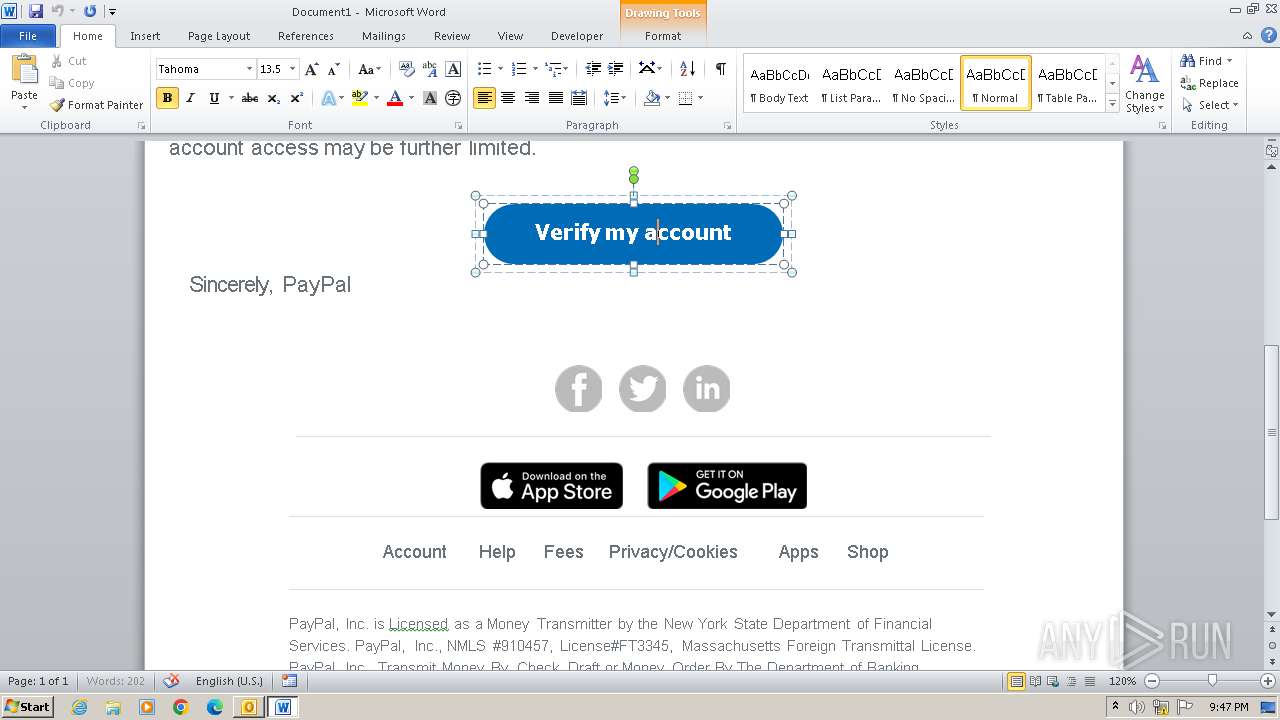
Task: Click the Undo icon in title bar
Action: [58, 11]
